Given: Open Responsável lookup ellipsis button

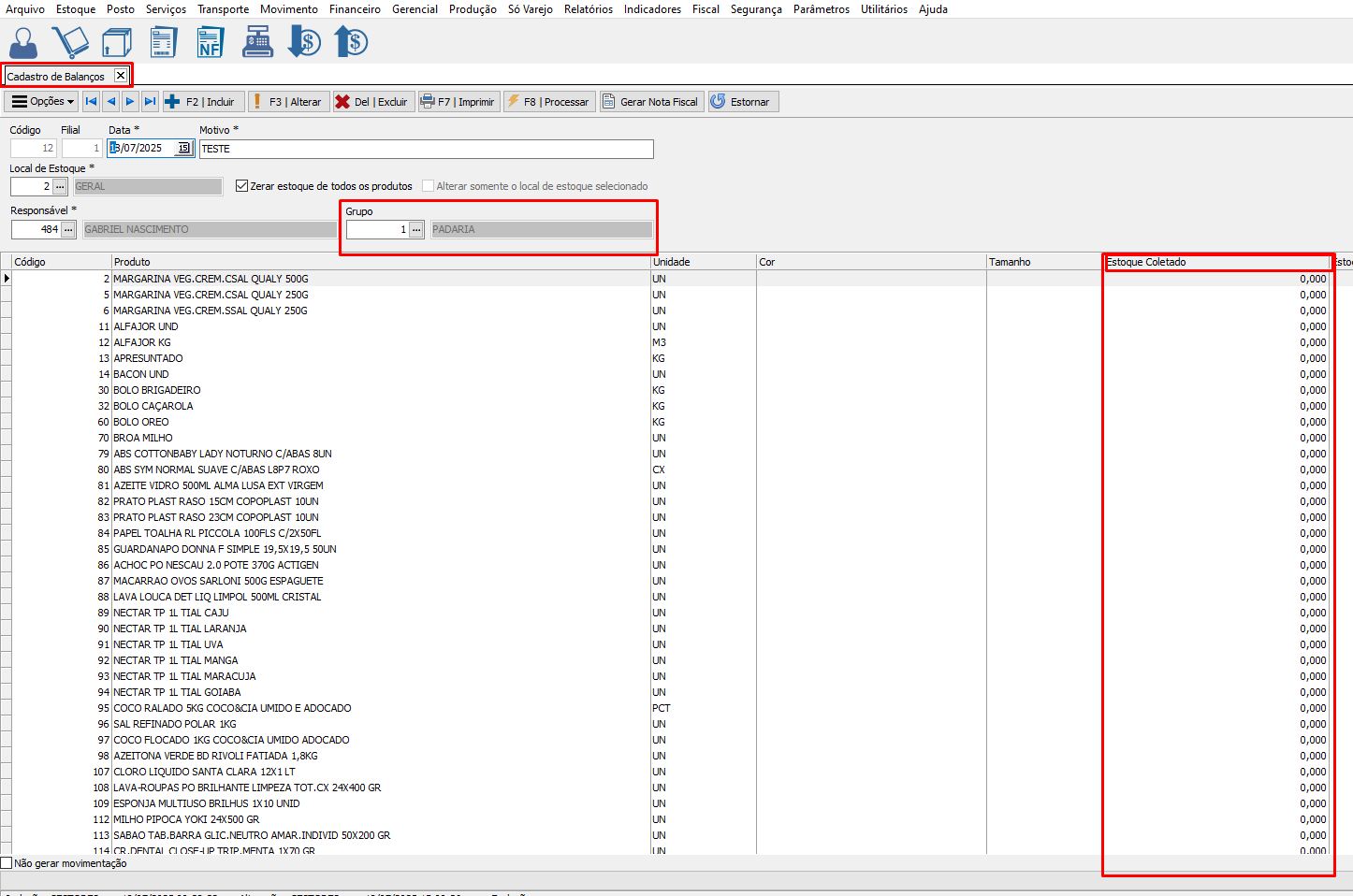Looking at the screenshot, I should pos(69,230).
